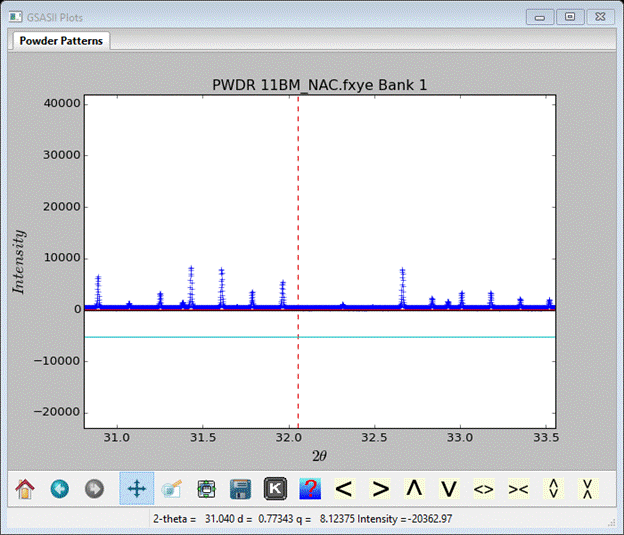This screenshot has height=535, width=624.
Task: Switch to the Powder Patterns tab
Action: 60,41
